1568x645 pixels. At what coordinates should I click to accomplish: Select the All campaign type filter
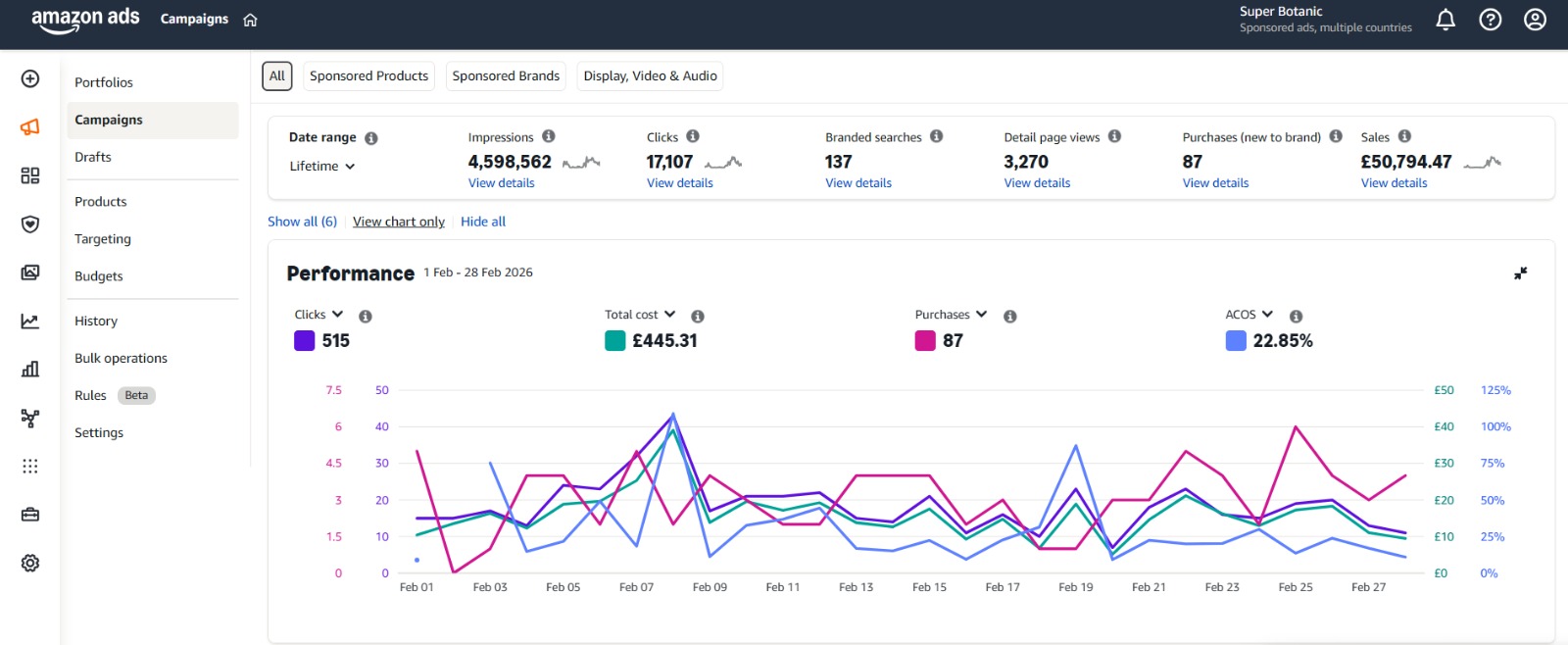pos(277,76)
